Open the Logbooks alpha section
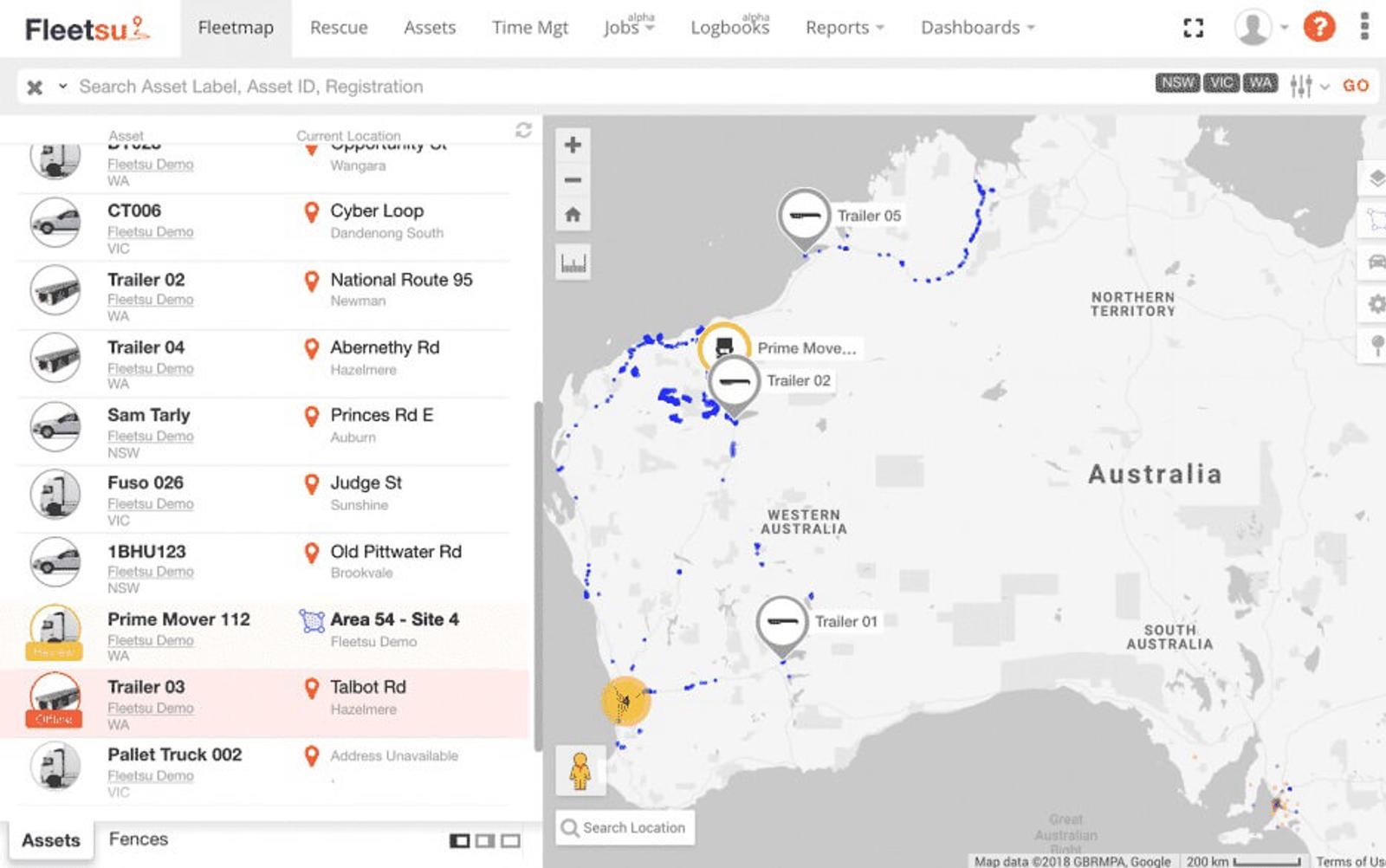The image size is (1386, 868). click(x=730, y=28)
